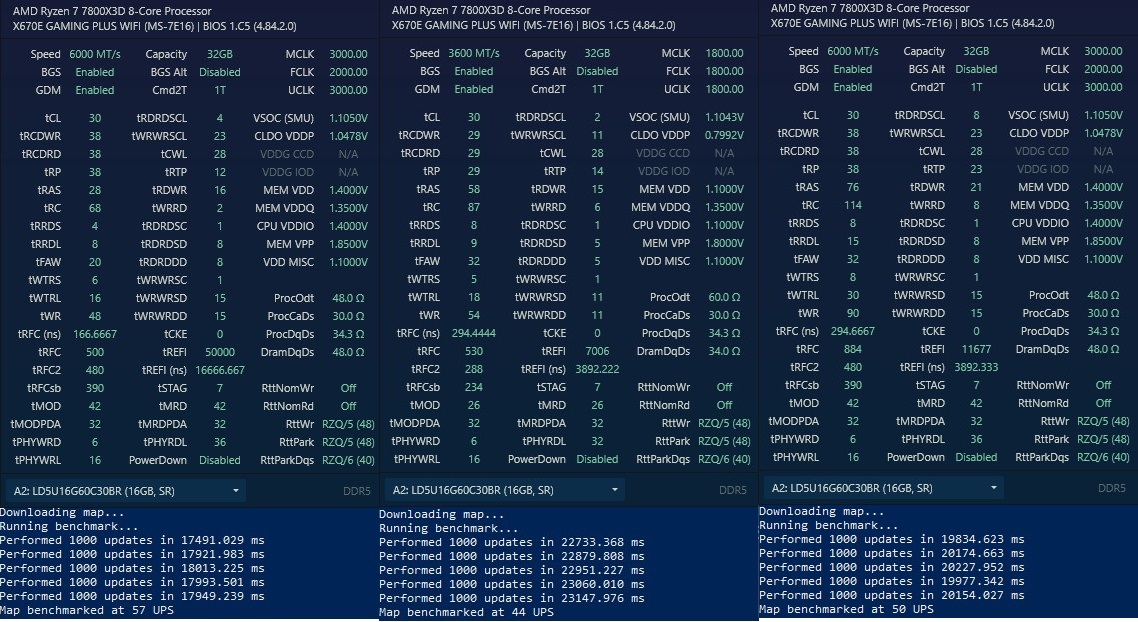Click the tRFC (ns) value 294.6667

pos(853,331)
